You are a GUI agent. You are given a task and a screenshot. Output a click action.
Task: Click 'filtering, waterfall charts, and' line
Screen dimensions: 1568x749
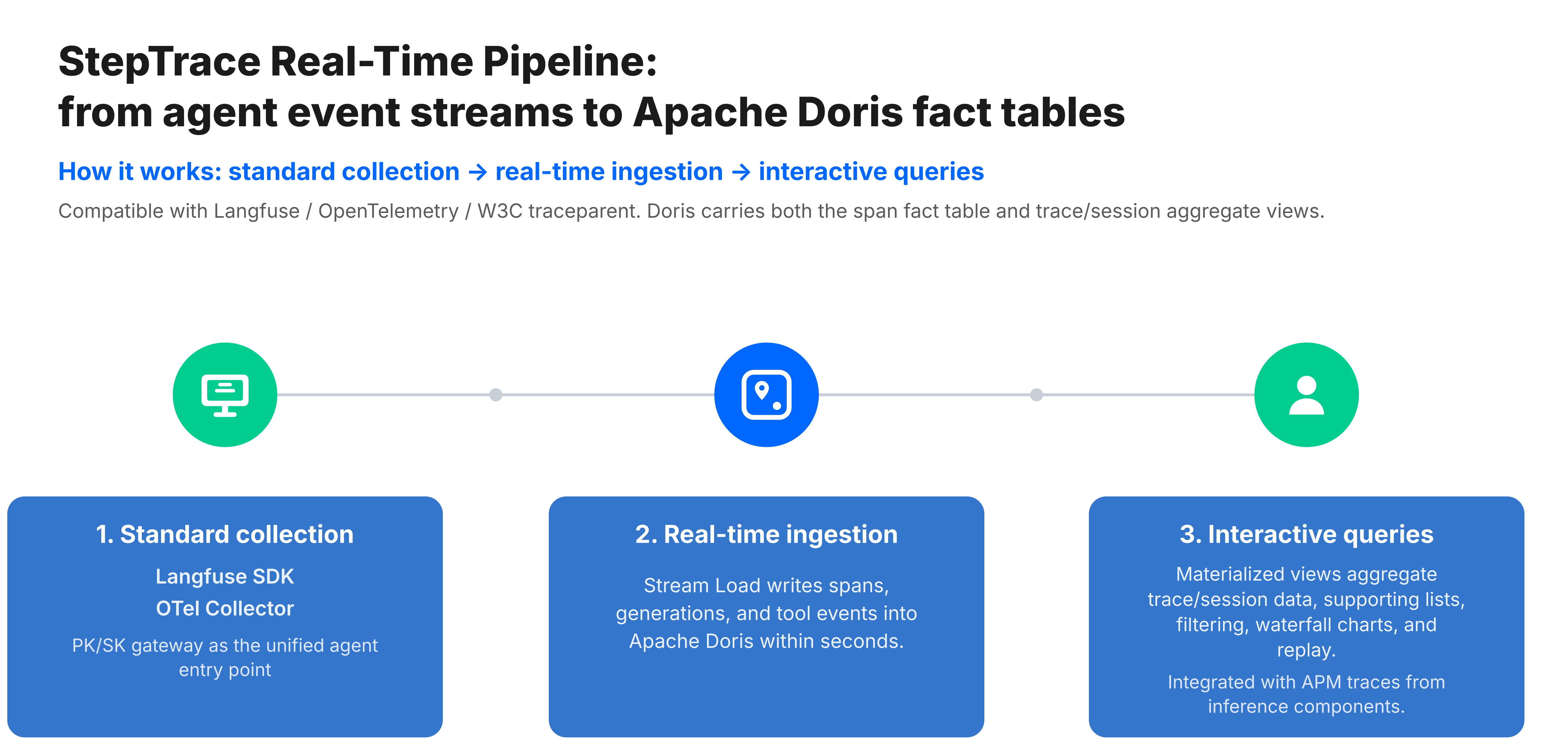coord(1306,625)
